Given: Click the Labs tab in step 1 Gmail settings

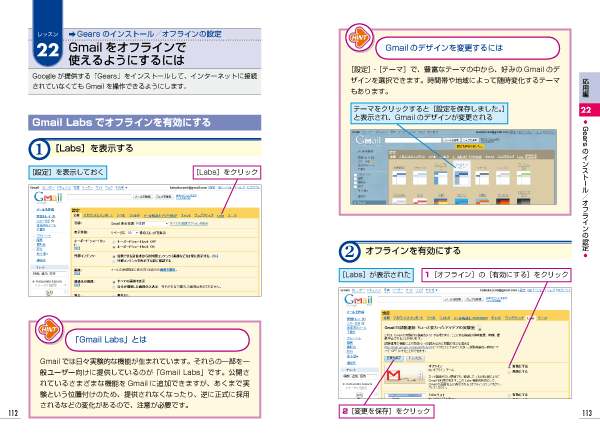Looking at the screenshot, I should point(220,215).
